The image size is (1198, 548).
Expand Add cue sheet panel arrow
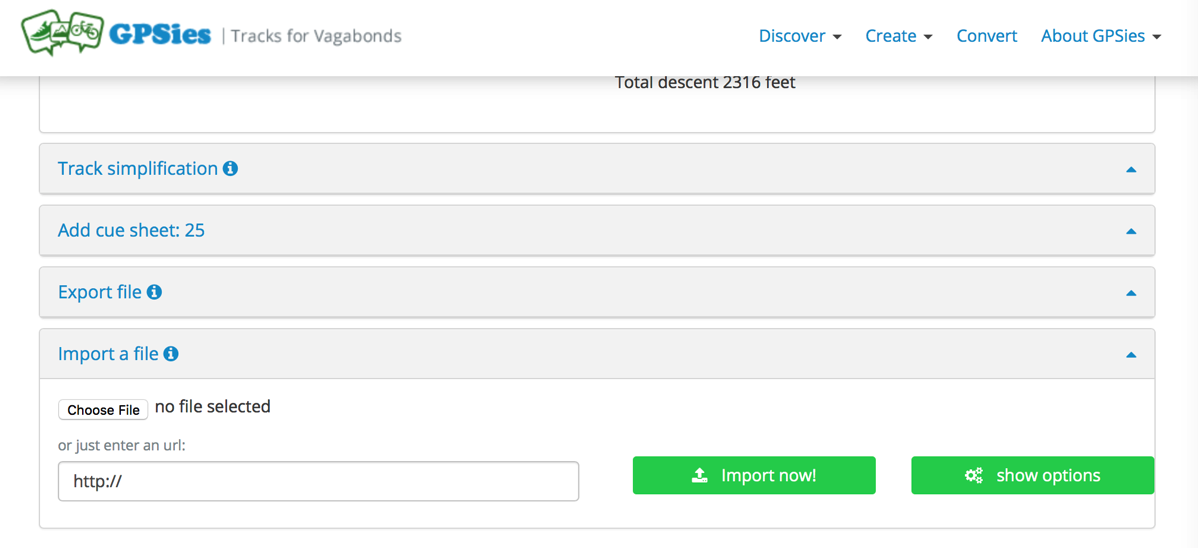1132,231
